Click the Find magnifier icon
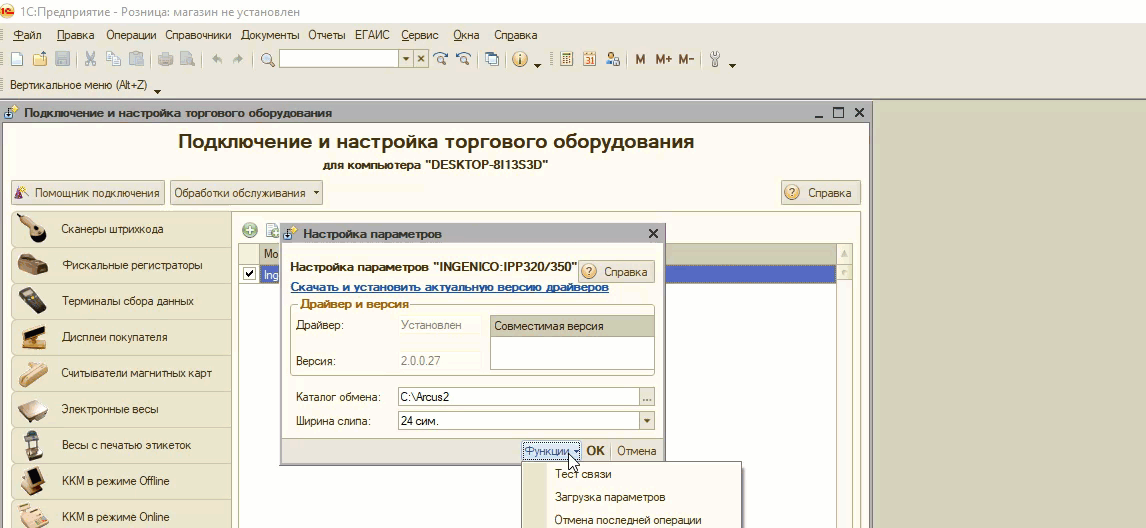The image size is (1146, 528). pyautogui.click(x=267, y=60)
